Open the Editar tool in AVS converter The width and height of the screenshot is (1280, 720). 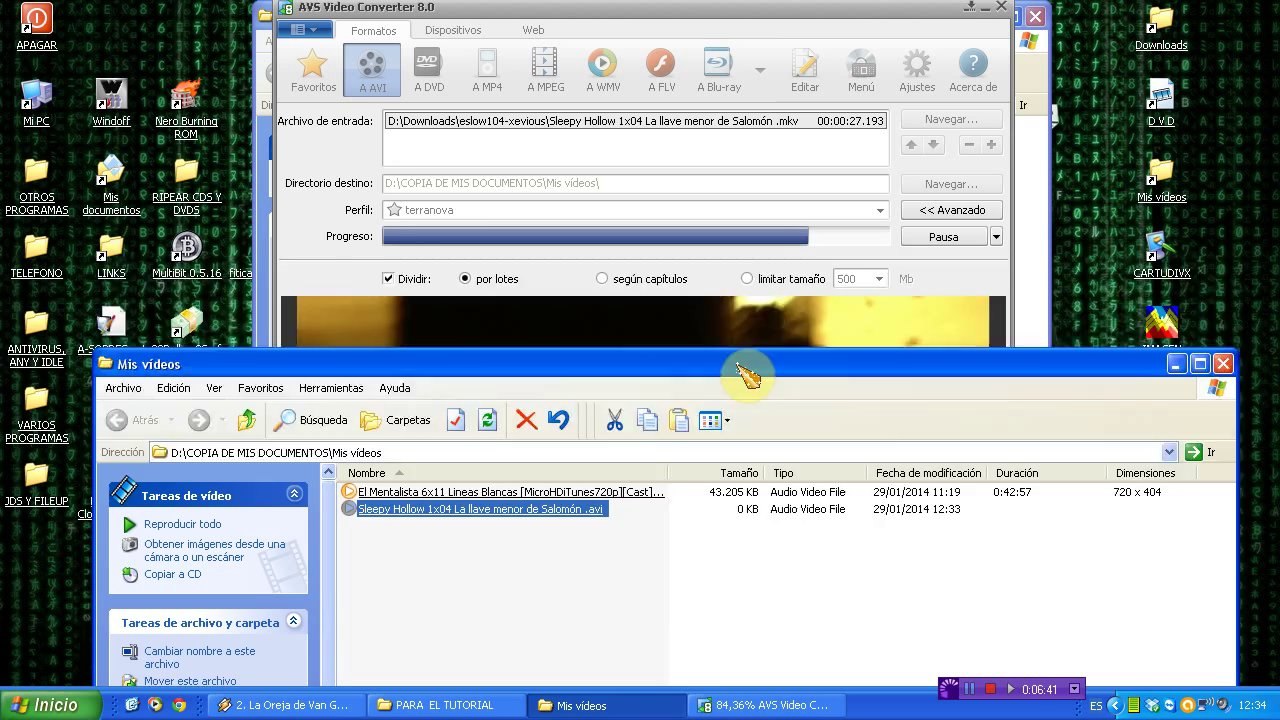(805, 70)
